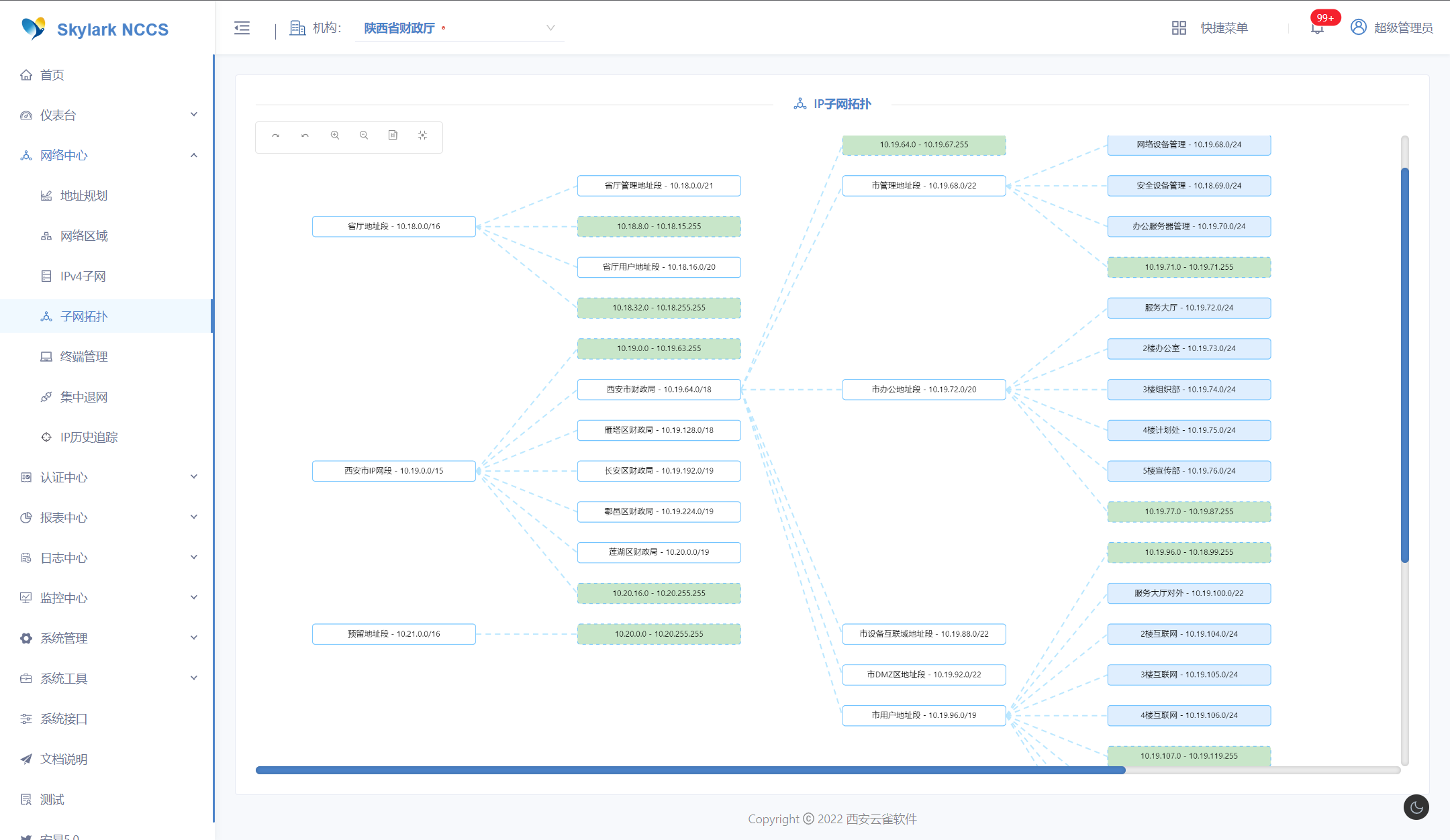
Task: Click the undo arrow in topology toolbar
Action: click(305, 136)
